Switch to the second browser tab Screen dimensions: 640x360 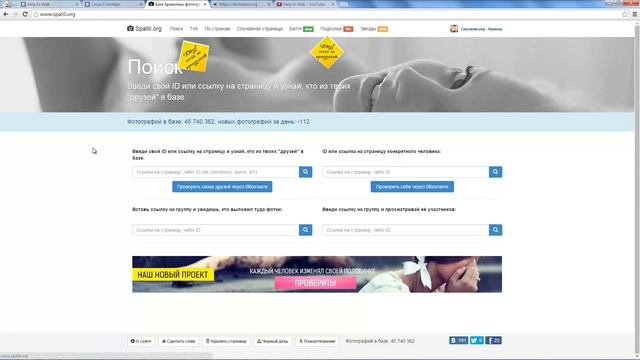[x=112, y=4]
